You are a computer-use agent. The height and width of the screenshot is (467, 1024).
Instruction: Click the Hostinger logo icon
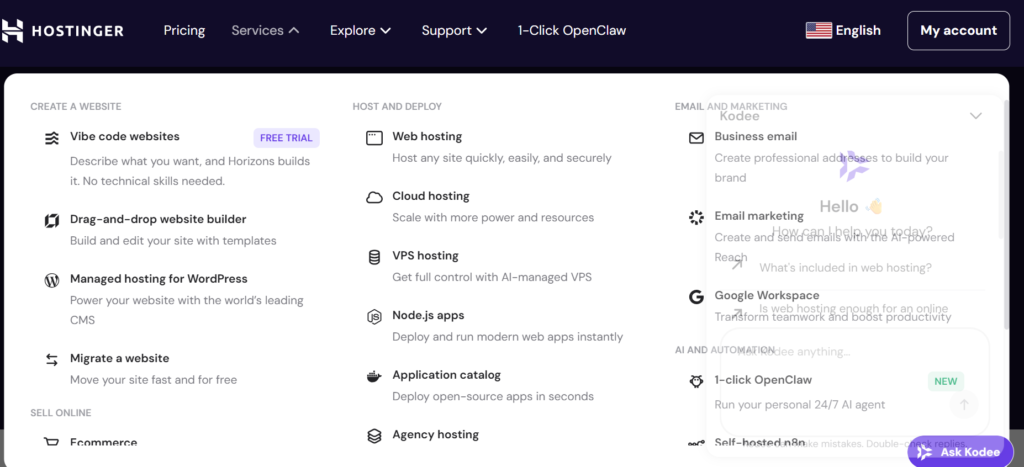pyautogui.click(x=12, y=31)
